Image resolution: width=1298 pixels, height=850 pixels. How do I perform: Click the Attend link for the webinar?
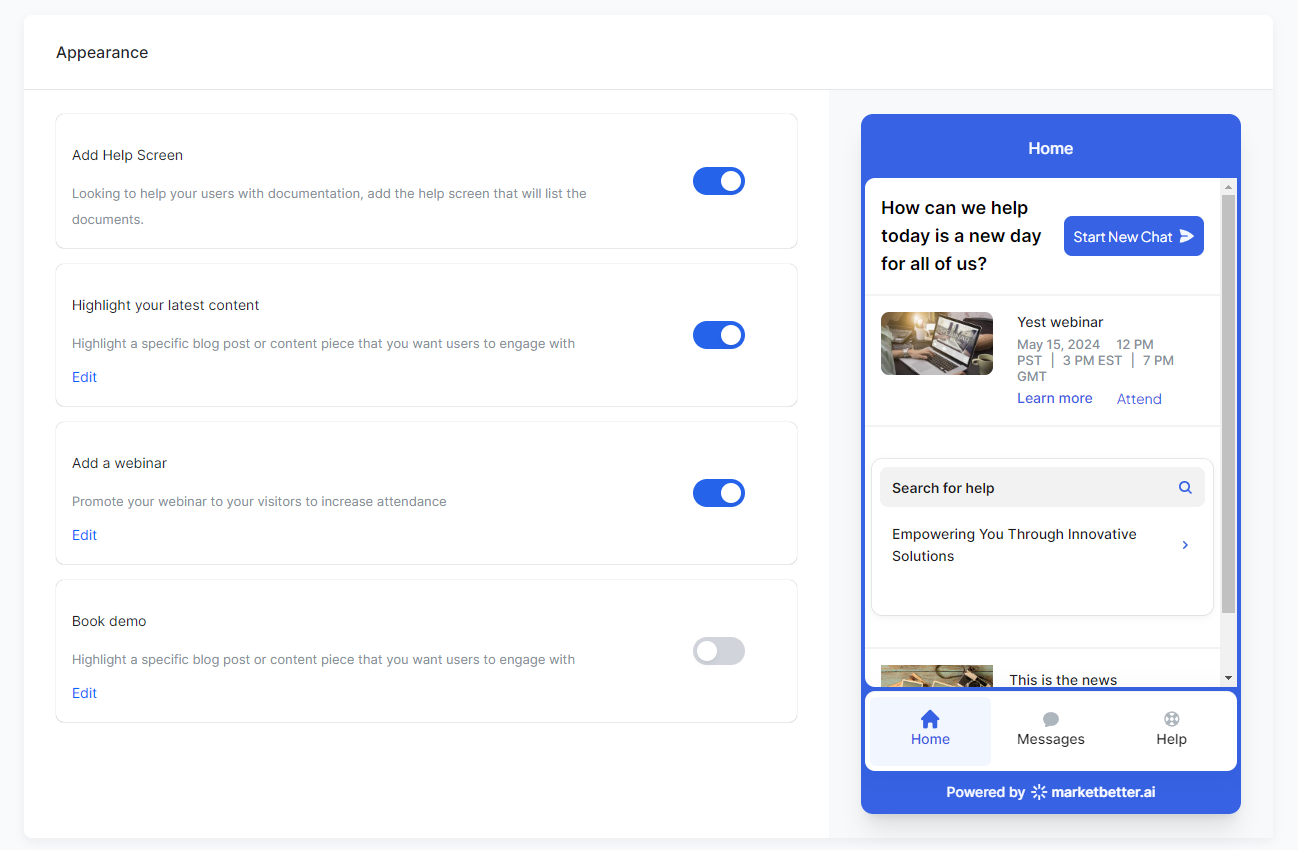pos(1139,398)
